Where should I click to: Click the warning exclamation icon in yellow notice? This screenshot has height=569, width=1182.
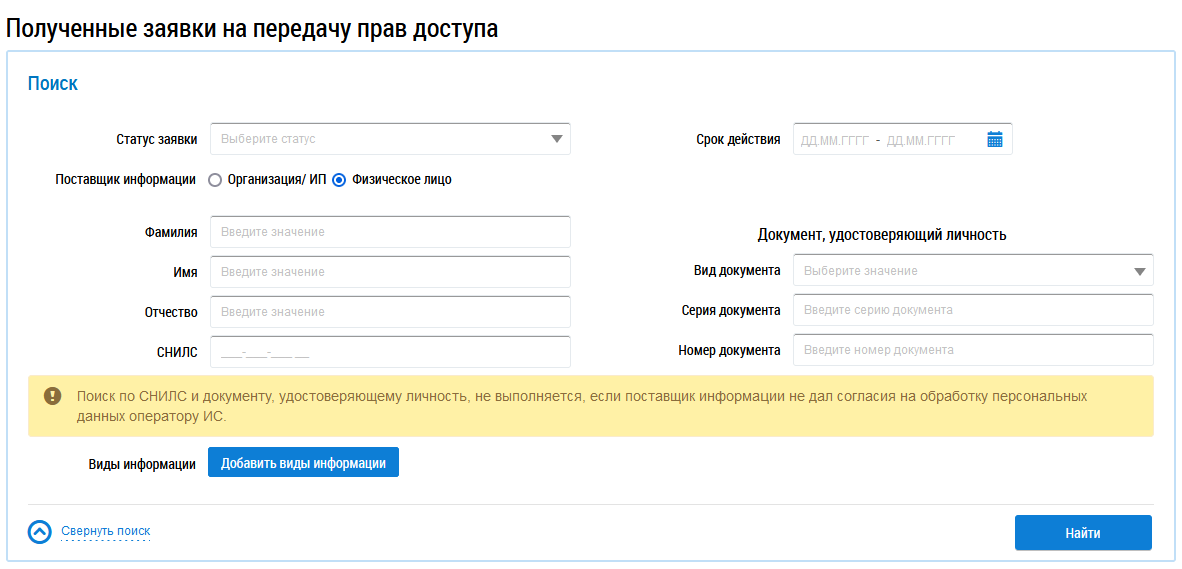click(x=52, y=396)
